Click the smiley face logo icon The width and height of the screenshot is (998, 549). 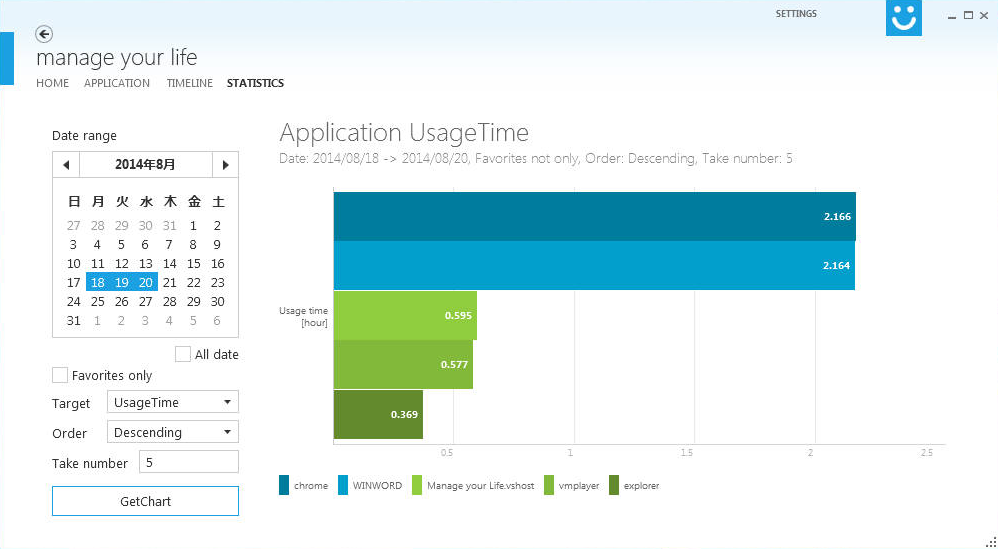(903, 18)
